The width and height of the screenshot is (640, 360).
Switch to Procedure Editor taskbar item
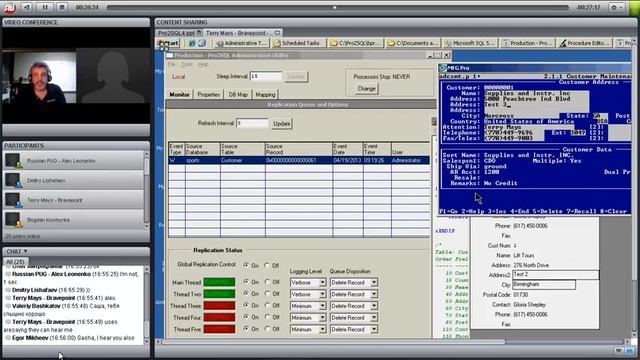tap(584, 43)
